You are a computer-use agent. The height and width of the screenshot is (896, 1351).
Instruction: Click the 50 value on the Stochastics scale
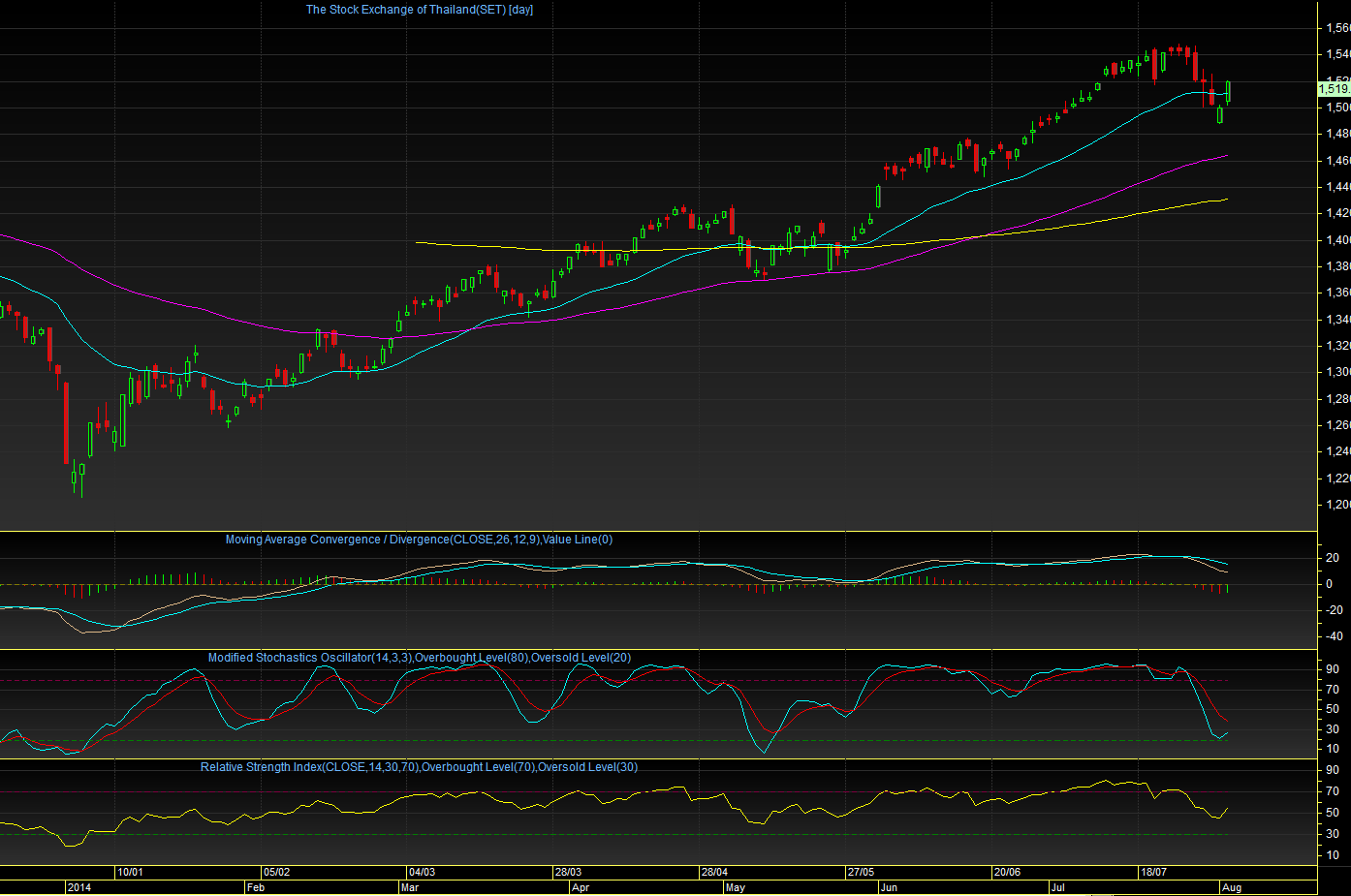coord(1334,709)
